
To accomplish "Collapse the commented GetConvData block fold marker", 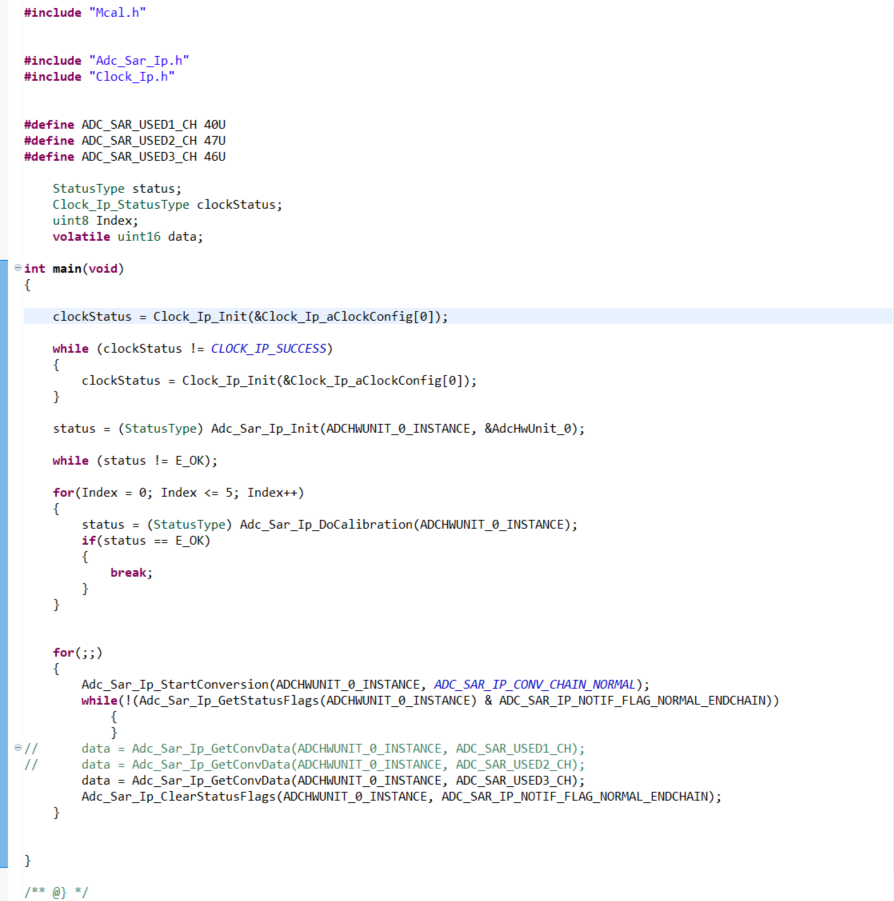I will (16, 748).
